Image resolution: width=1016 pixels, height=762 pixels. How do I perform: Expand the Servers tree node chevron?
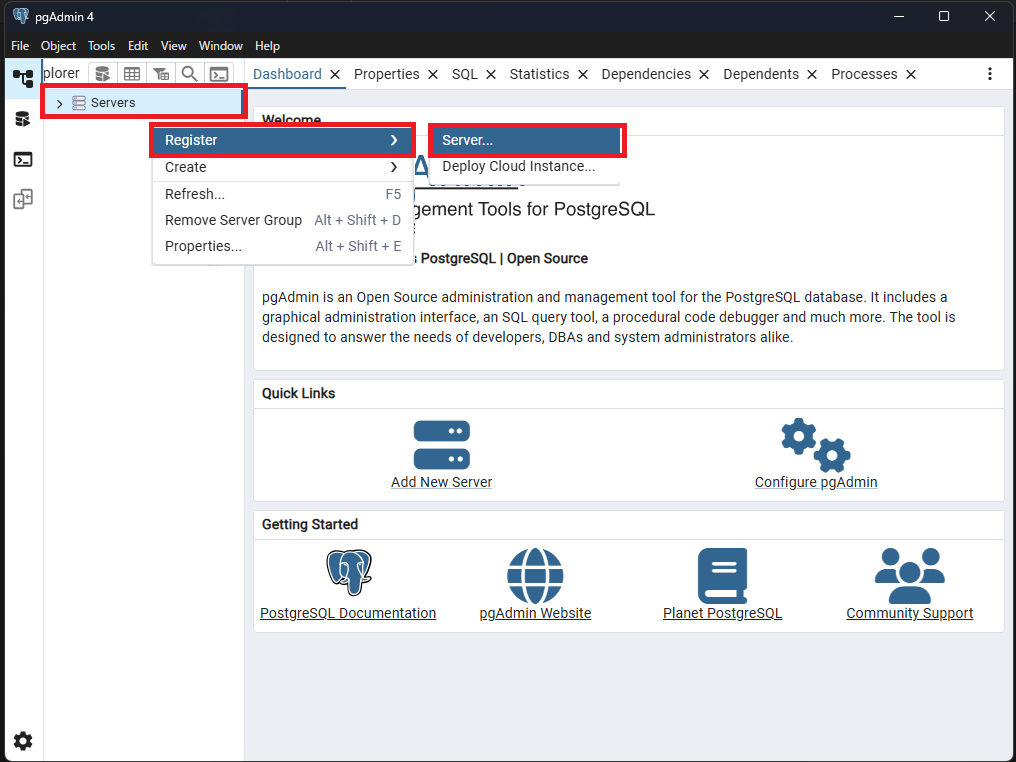(x=60, y=103)
